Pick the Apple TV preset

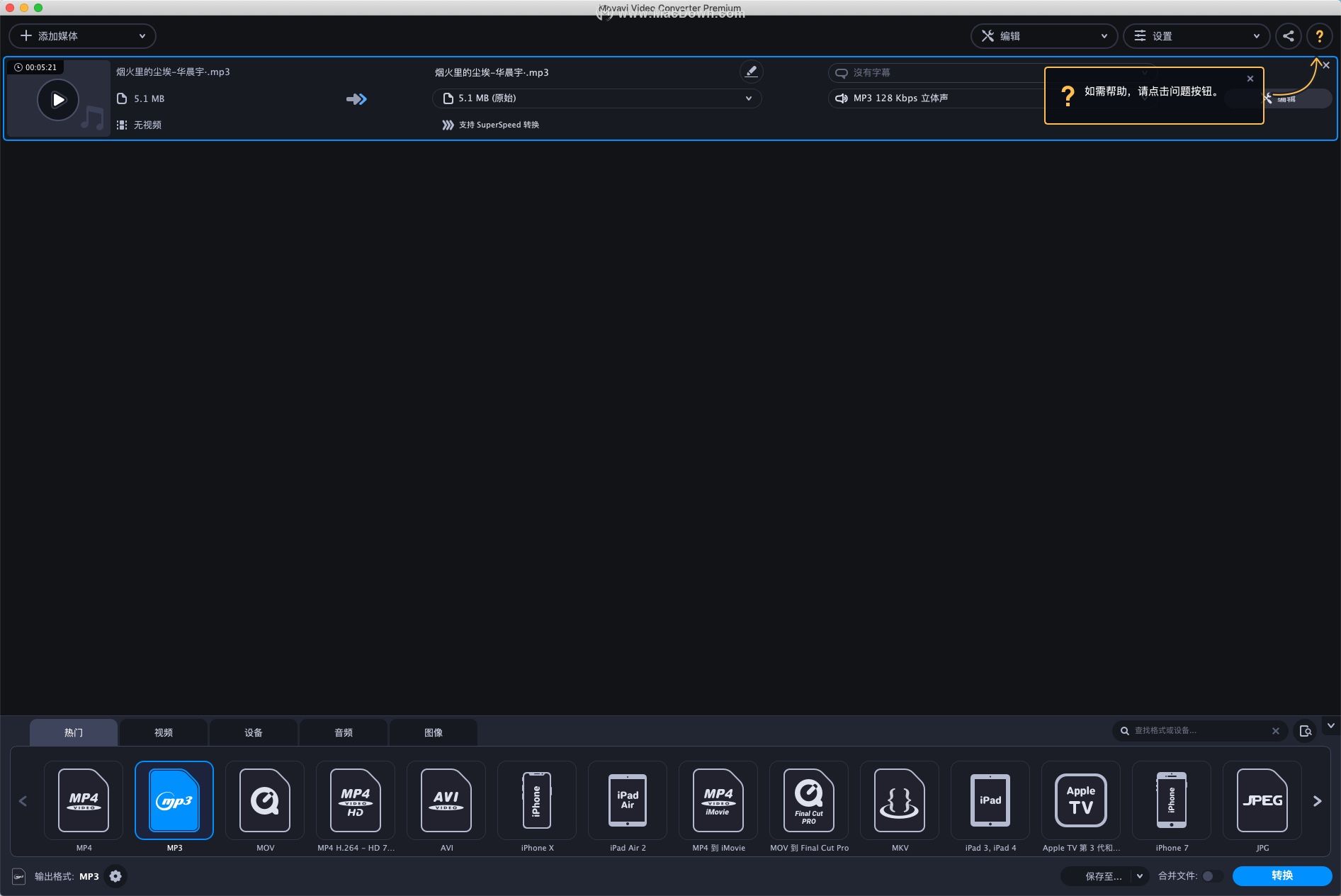[x=1081, y=800]
